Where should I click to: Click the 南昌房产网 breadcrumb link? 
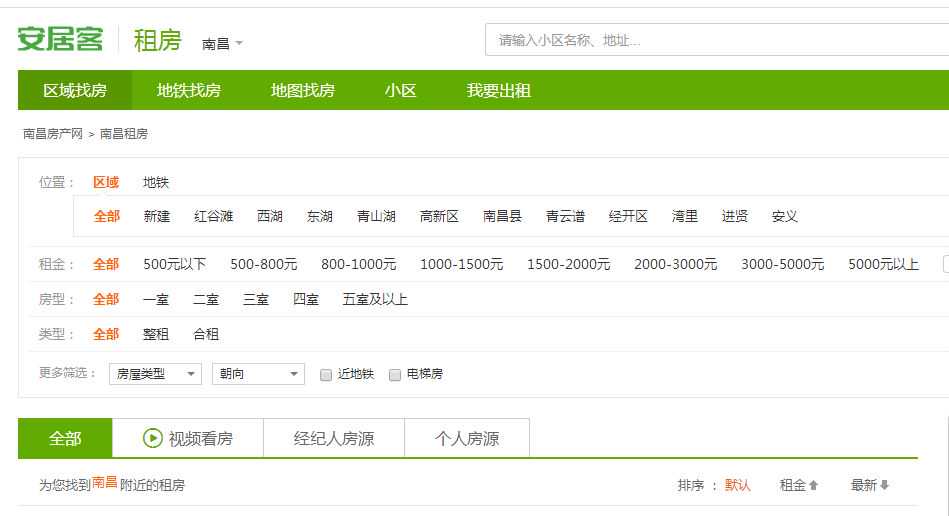[53, 134]
